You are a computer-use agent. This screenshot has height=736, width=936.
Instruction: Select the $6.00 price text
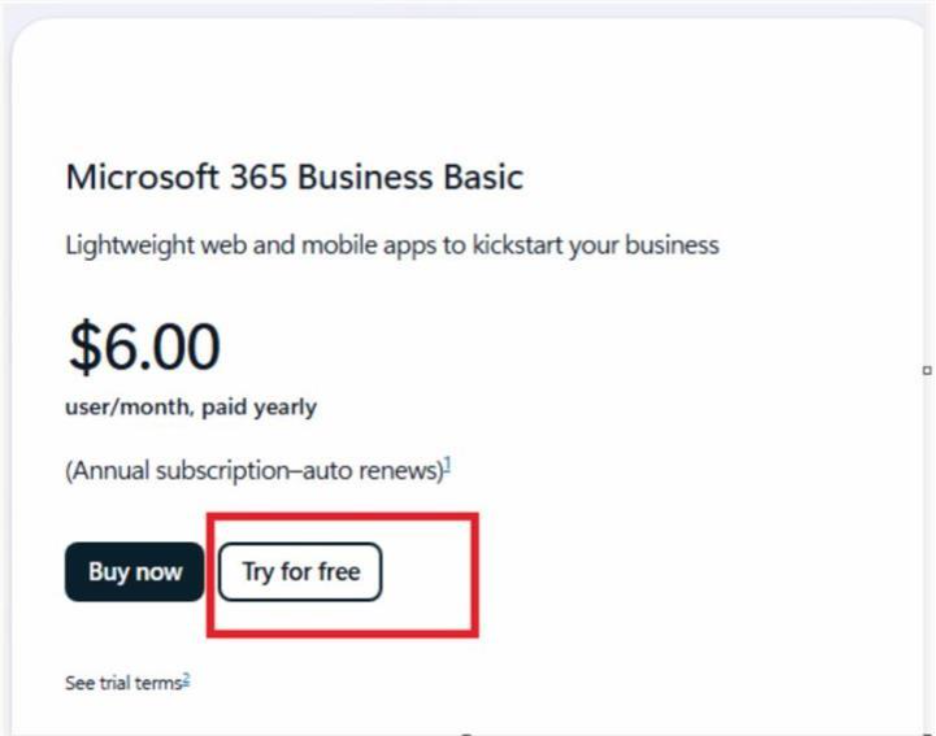[143, 345]
